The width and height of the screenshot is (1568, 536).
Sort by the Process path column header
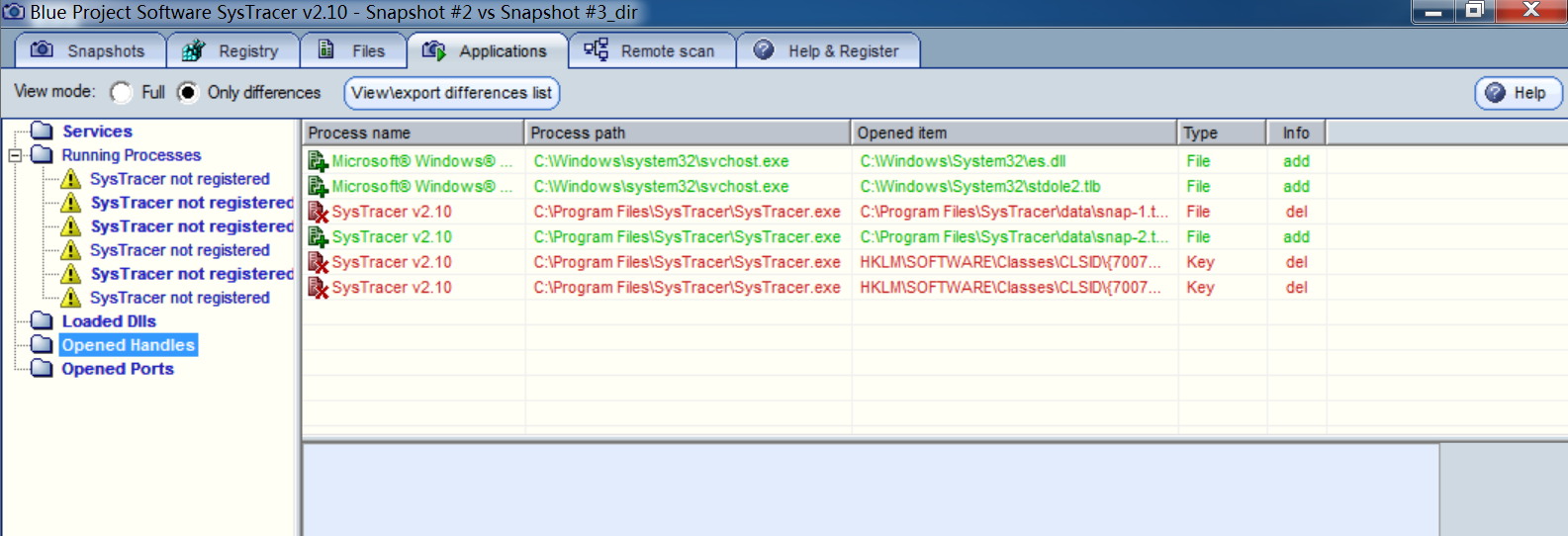[688, 133]
